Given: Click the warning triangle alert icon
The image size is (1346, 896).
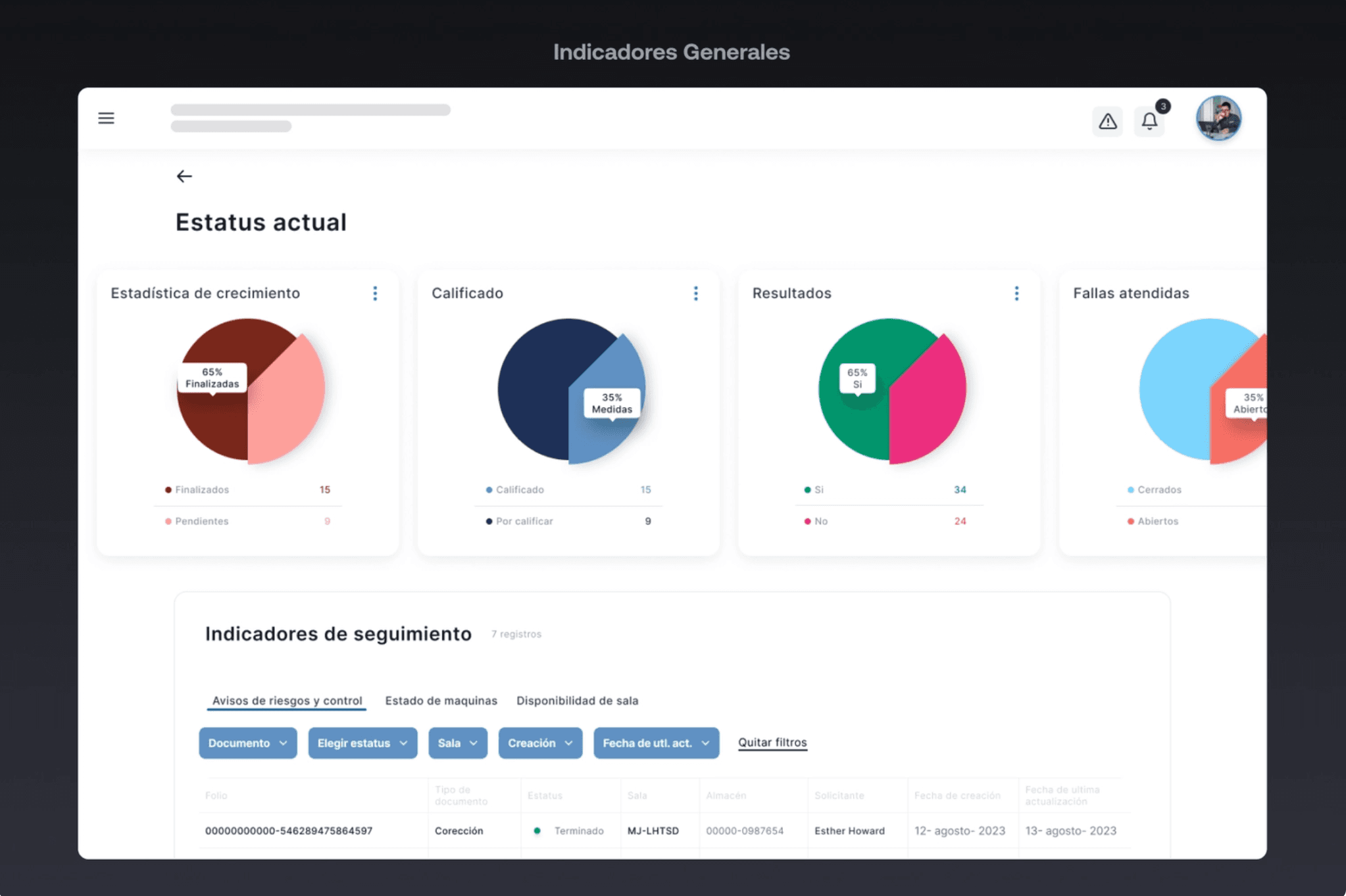Looking at the screenshot, I should pos(1107,121).
